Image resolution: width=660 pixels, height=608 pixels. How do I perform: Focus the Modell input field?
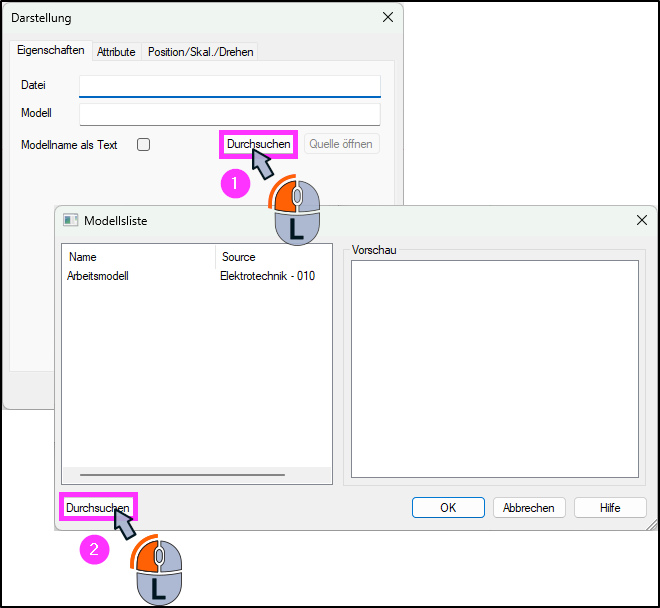pos(230,115)
